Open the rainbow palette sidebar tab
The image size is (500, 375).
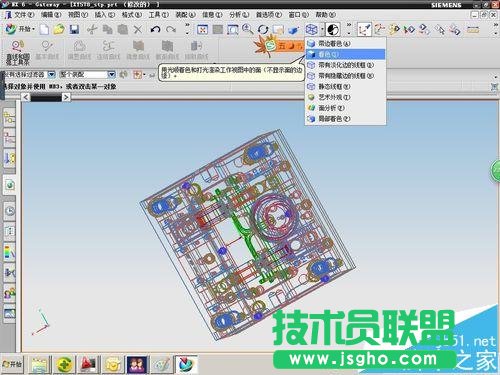point(9,252)
